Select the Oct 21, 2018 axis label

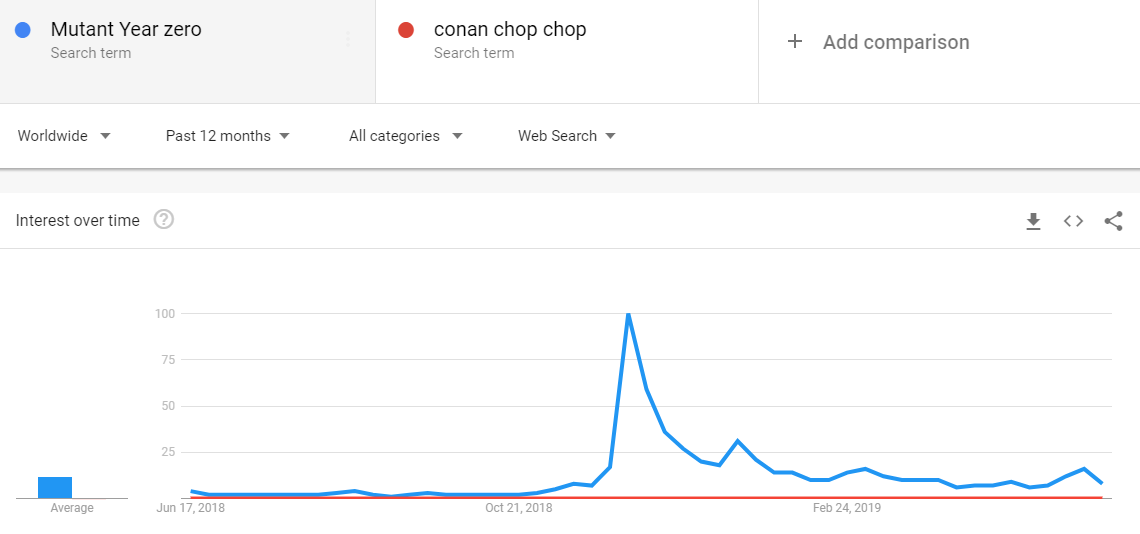[x=518, y=508]
